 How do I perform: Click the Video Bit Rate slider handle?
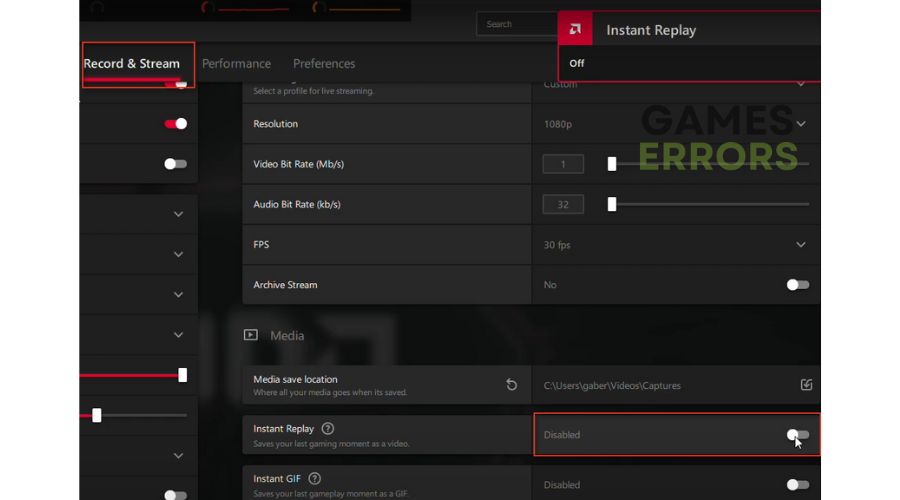click(612, 164)
